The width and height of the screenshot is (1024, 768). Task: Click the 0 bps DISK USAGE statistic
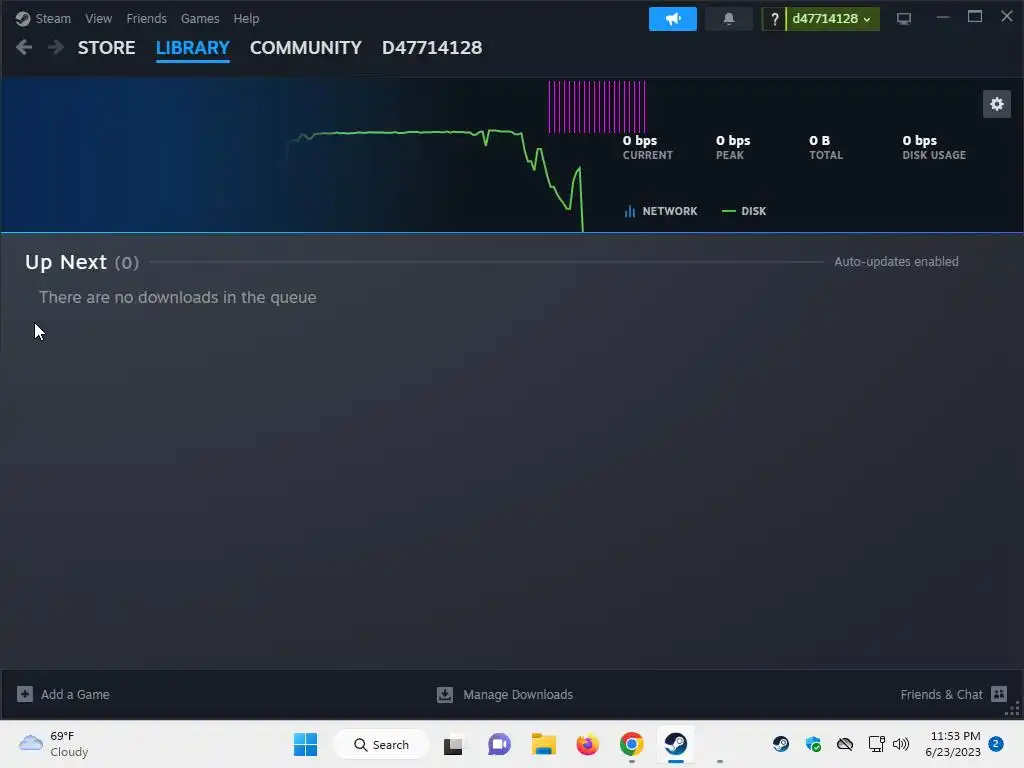point(934,147)
